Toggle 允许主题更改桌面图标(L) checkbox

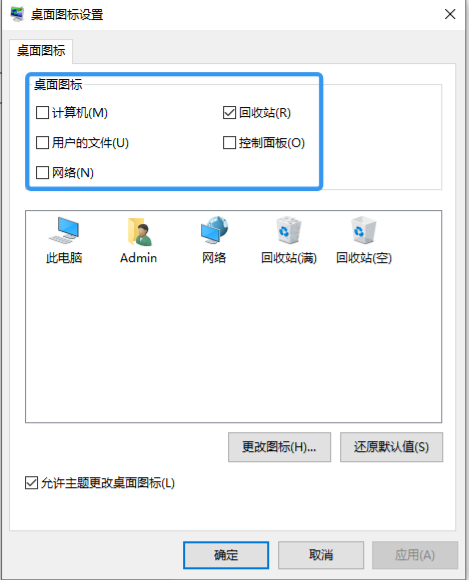[x=31, y=483]
